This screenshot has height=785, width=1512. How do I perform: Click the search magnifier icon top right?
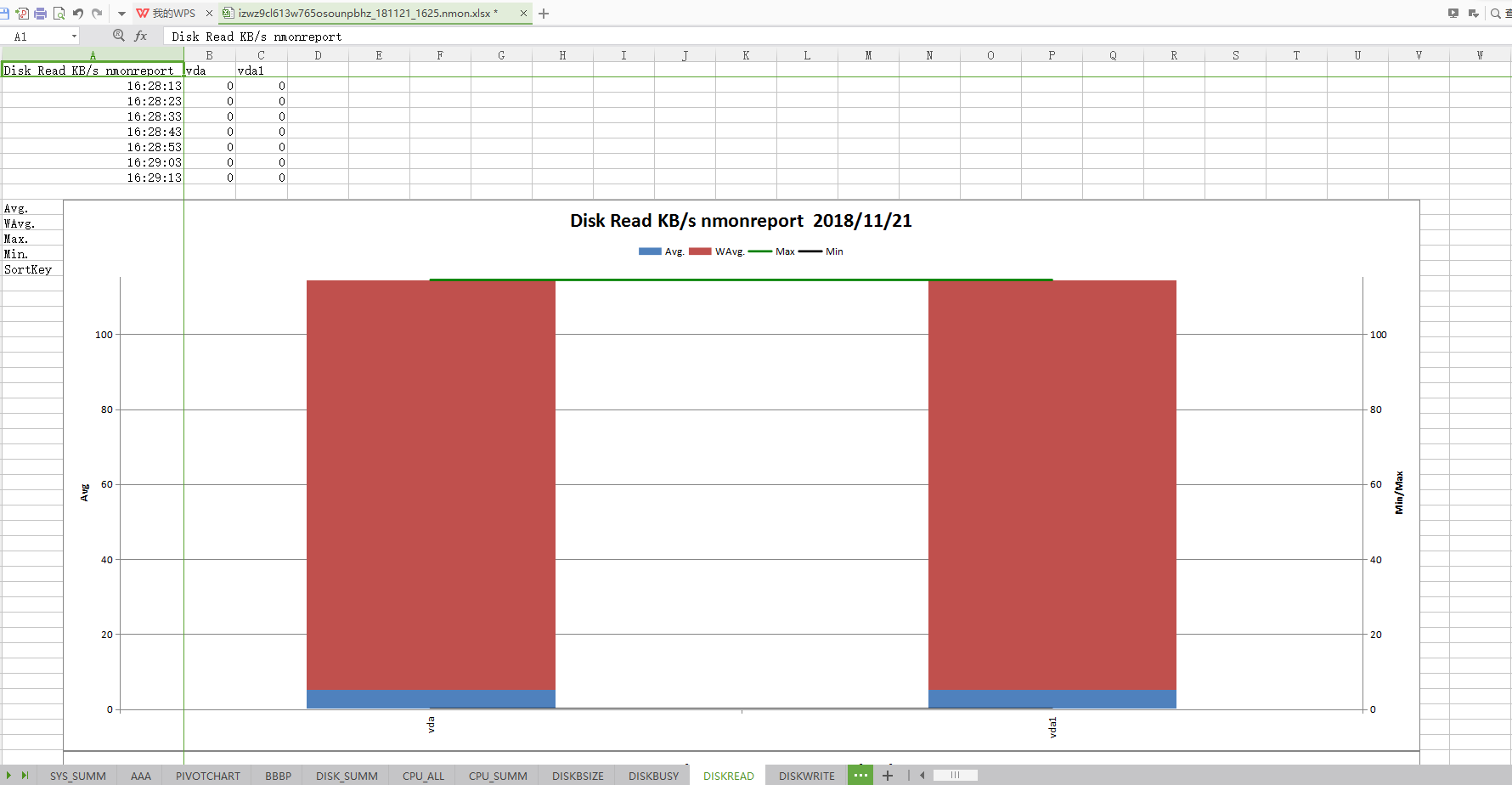click(x=1496, y=14)
